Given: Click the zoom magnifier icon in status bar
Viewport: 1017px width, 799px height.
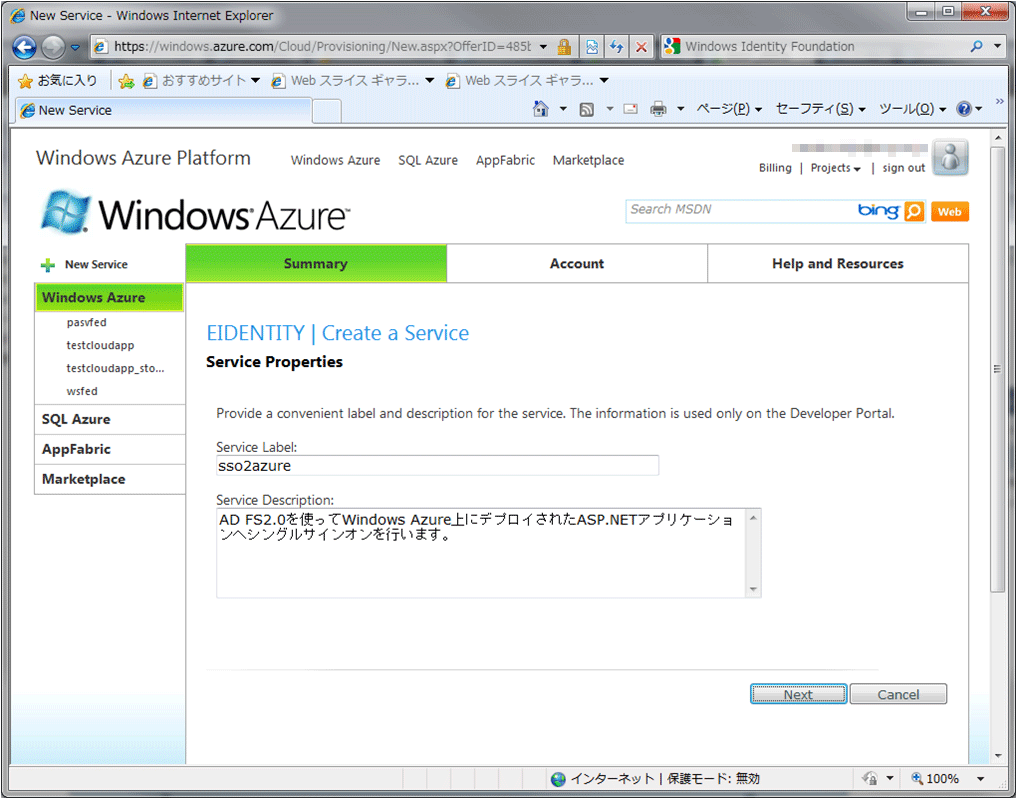Looking at the screenshot, I should (x=917, y=778).
